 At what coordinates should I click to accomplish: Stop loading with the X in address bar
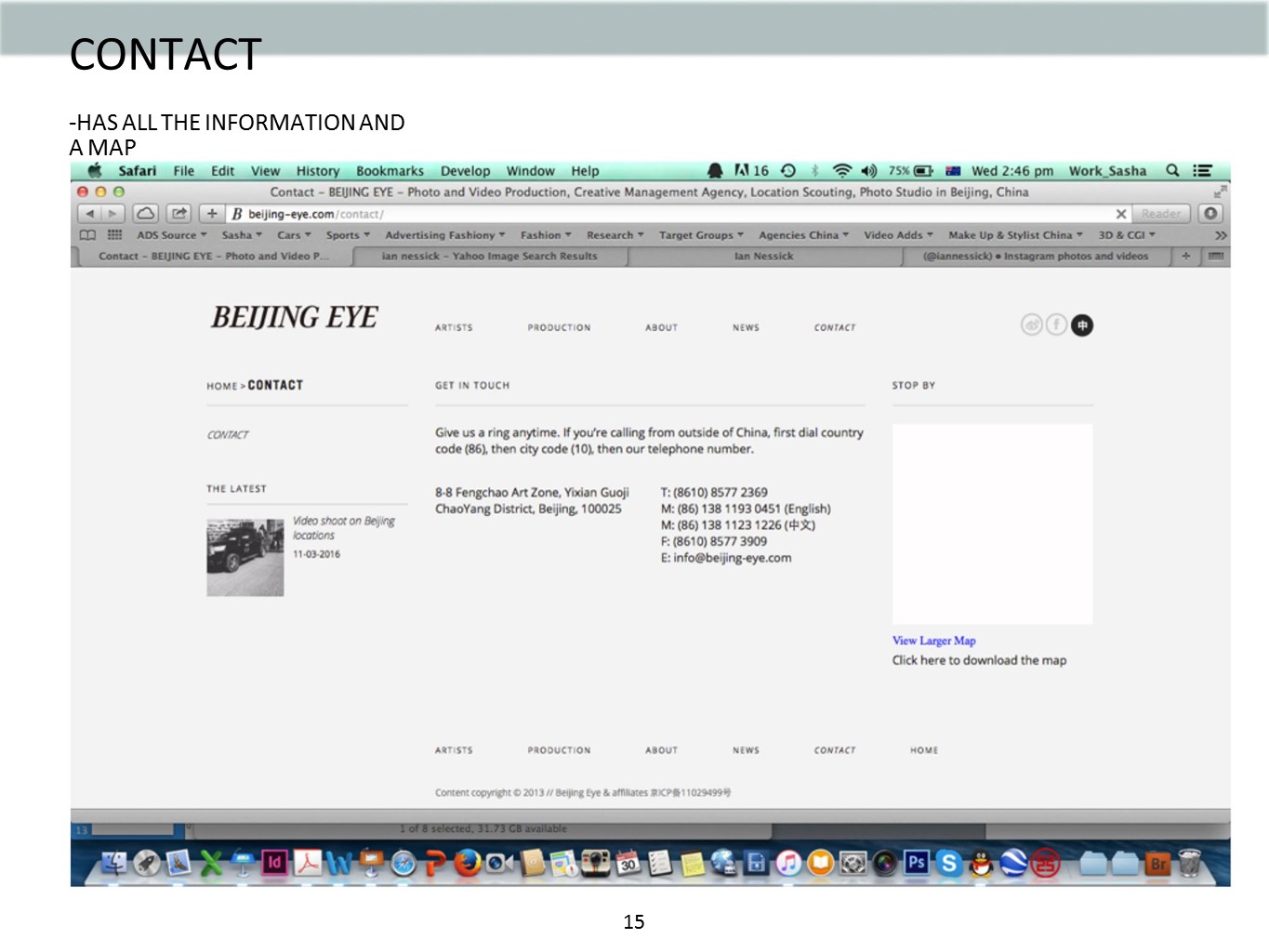click(x=1121, y=214)
